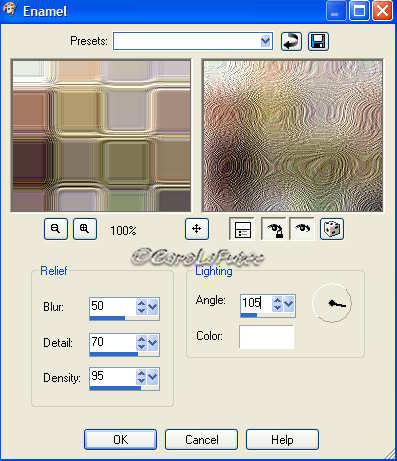Randomize parameters with the dice icon
The height and width of the screenshot is (461, 397).
click(332, 229)
